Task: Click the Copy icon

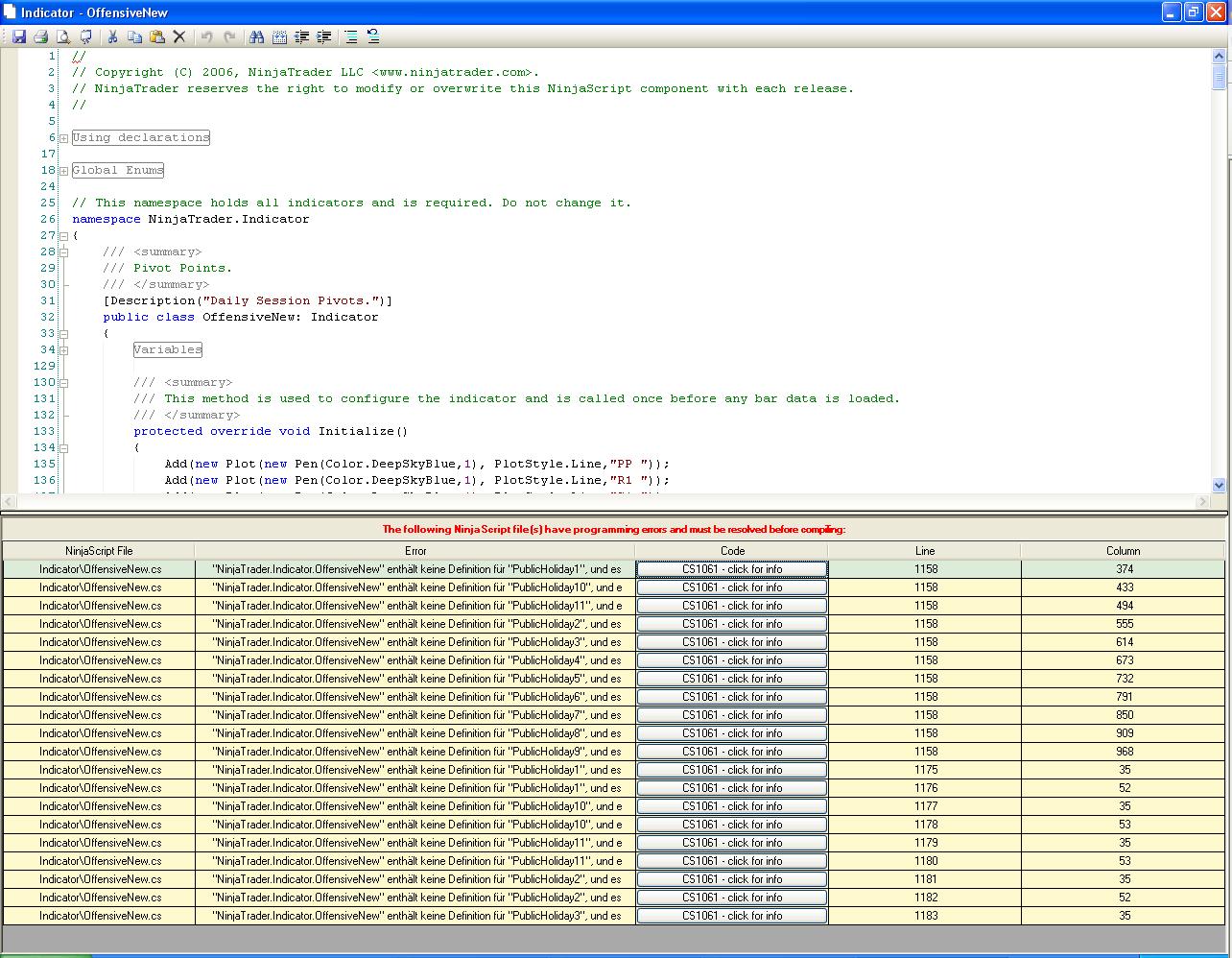Action: click(x=134, y=36)
